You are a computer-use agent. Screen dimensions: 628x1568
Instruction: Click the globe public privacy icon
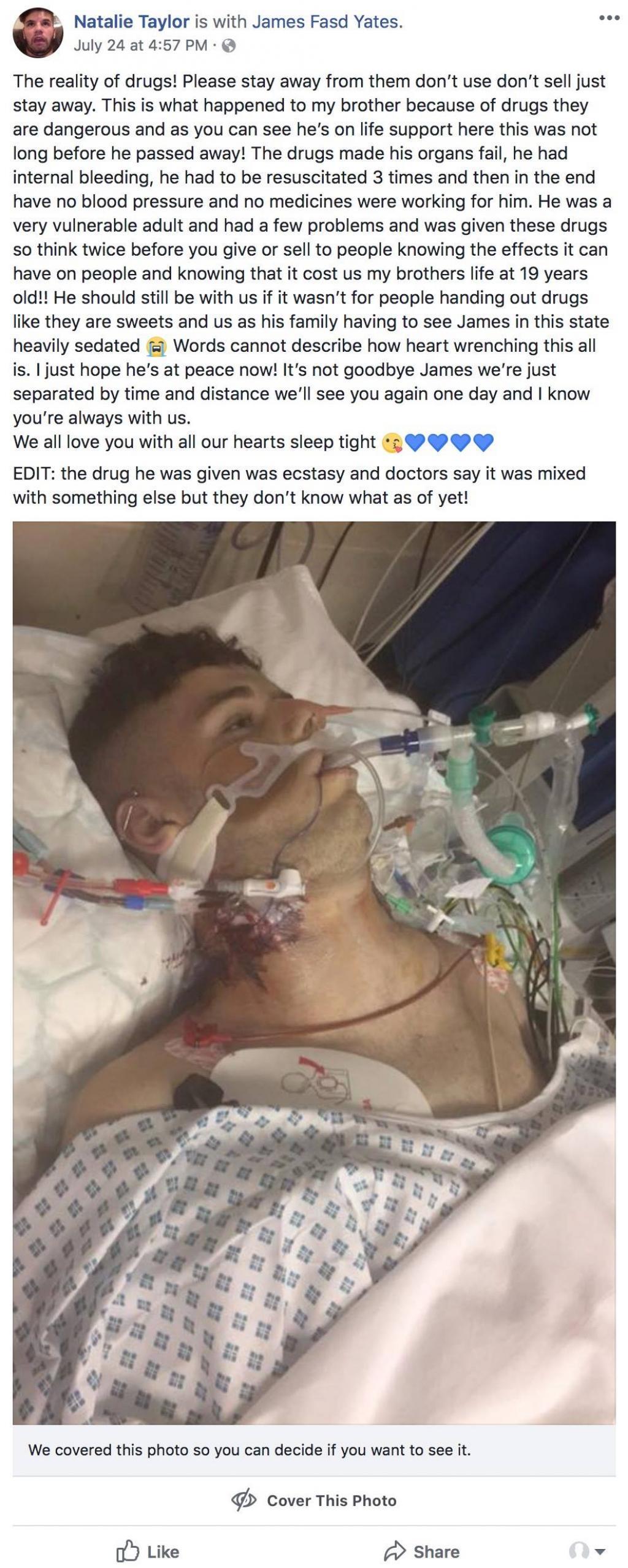[x=229, y=45]
